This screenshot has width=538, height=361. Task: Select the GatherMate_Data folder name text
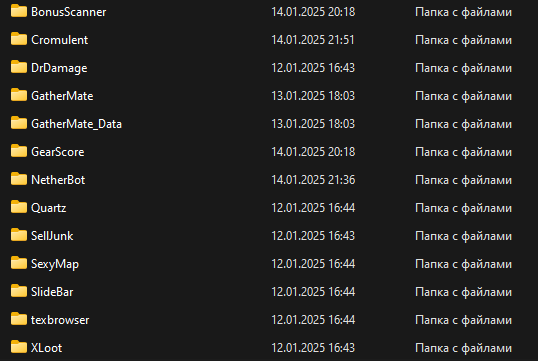point(76,124)
